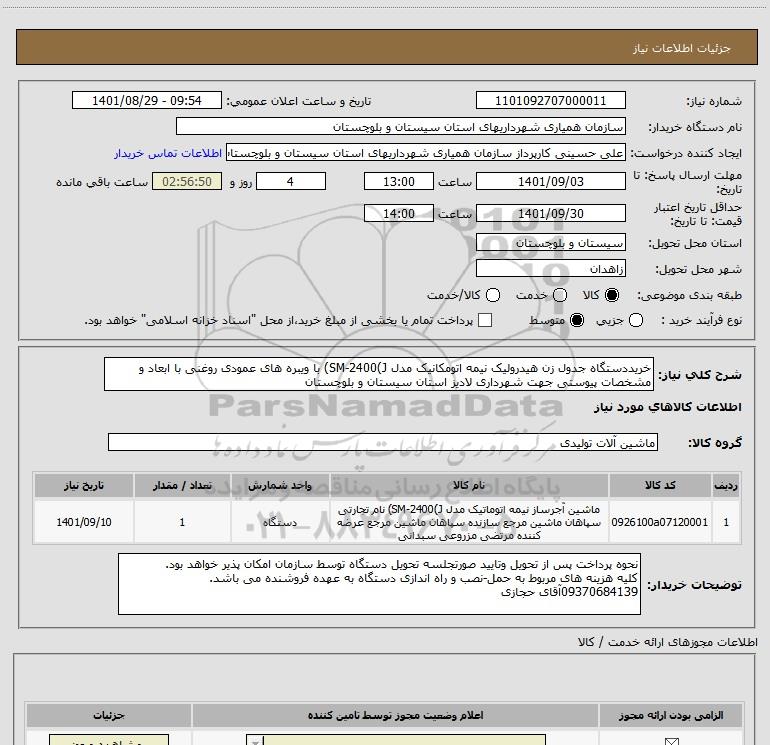
Task: Click the general need description text box
Action: click(379, 375)
